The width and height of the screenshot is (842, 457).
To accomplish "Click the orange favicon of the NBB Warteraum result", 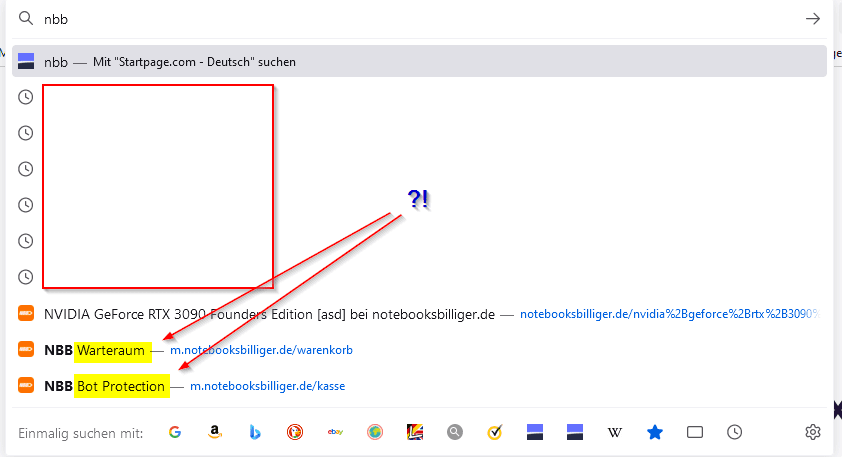I will [x=26, y=350].
